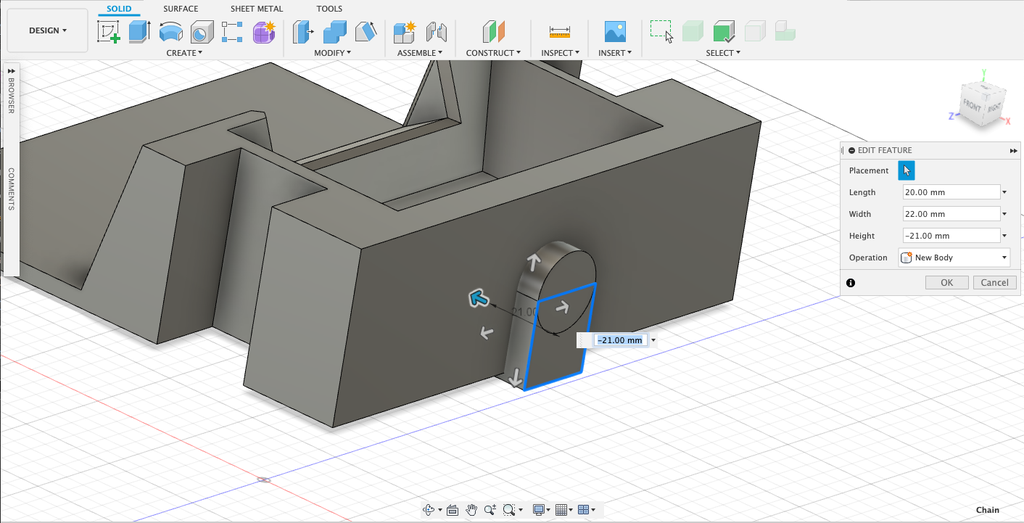Switch to the Surface tab
This screenshot has height=523, width=1024.
181,9
